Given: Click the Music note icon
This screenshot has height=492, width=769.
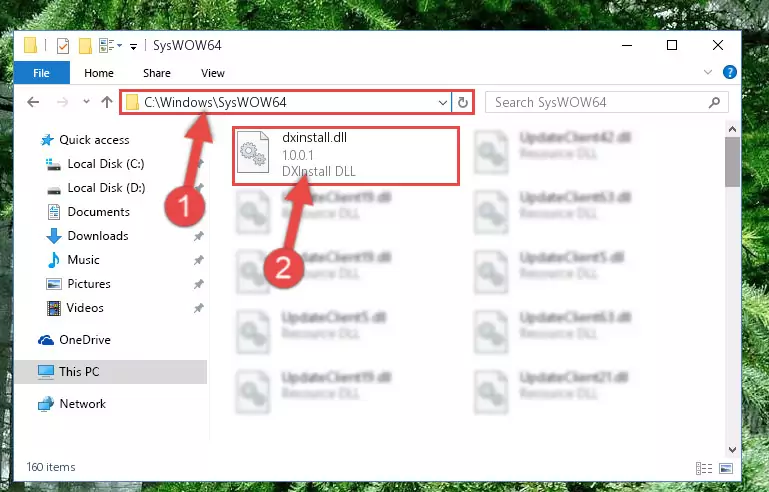Looking at the screenshot, I should 53,260.
